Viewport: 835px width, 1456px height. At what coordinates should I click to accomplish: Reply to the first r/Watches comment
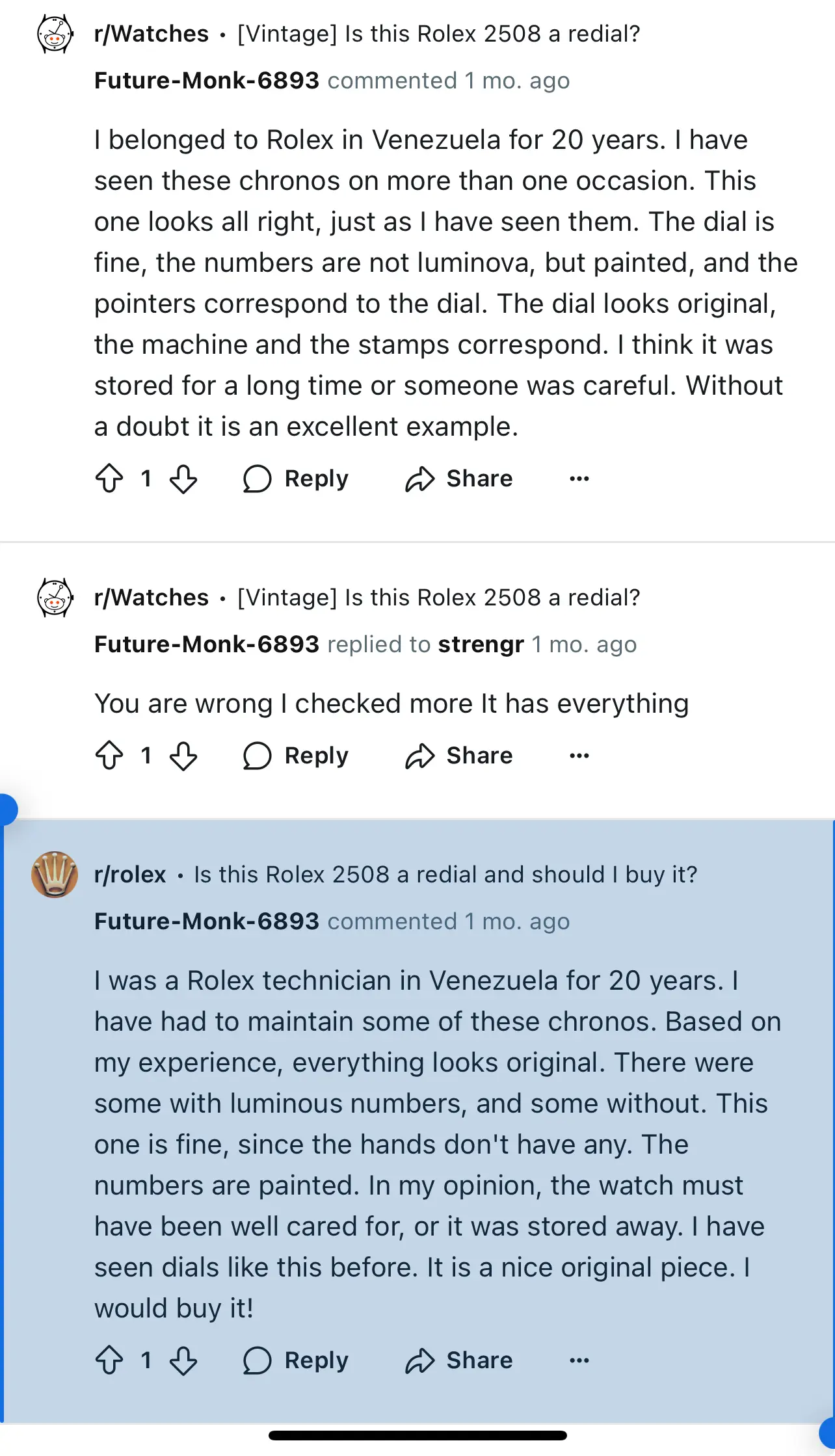click(296, 479)
